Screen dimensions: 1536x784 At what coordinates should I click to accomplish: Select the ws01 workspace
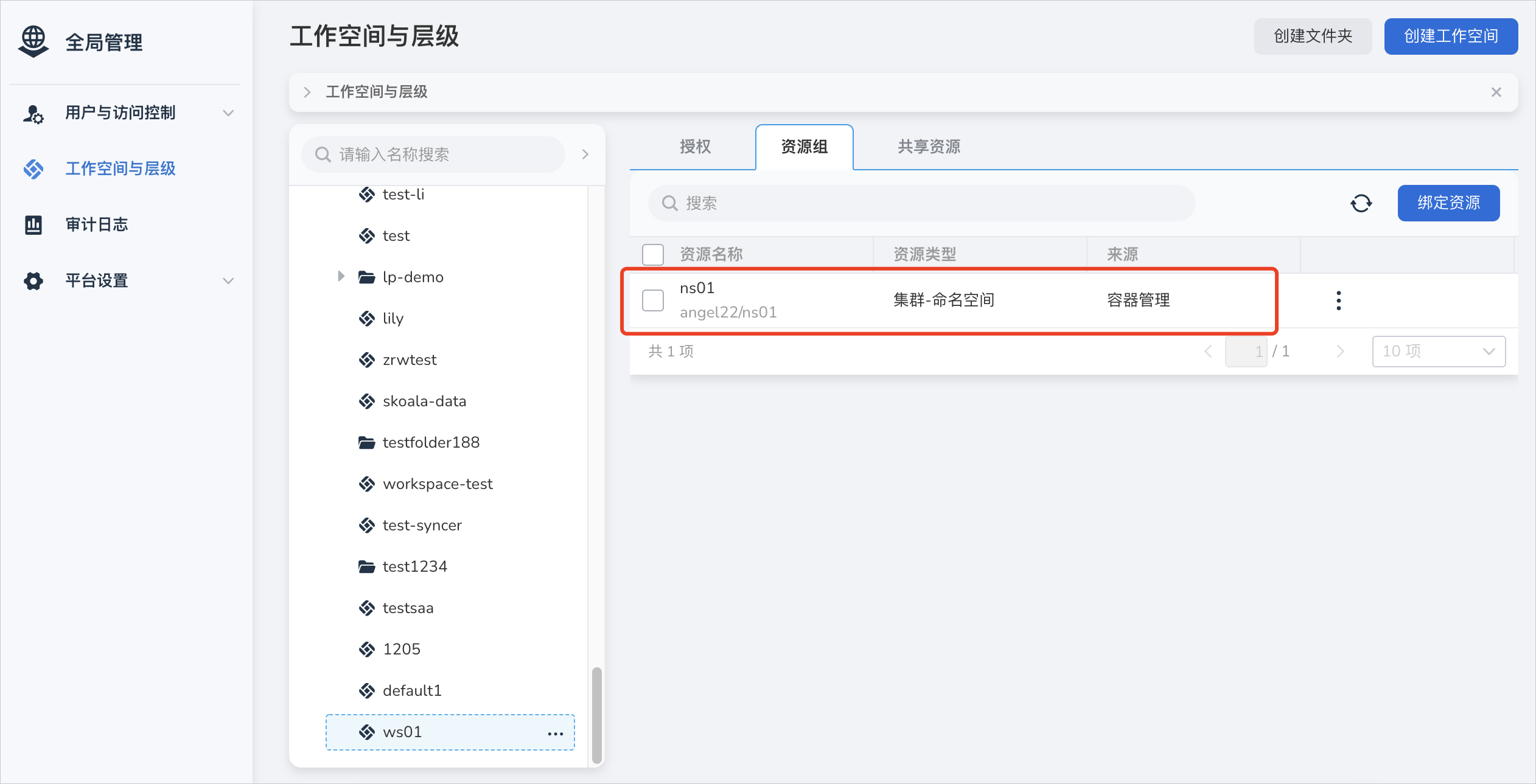click(450, 732)
